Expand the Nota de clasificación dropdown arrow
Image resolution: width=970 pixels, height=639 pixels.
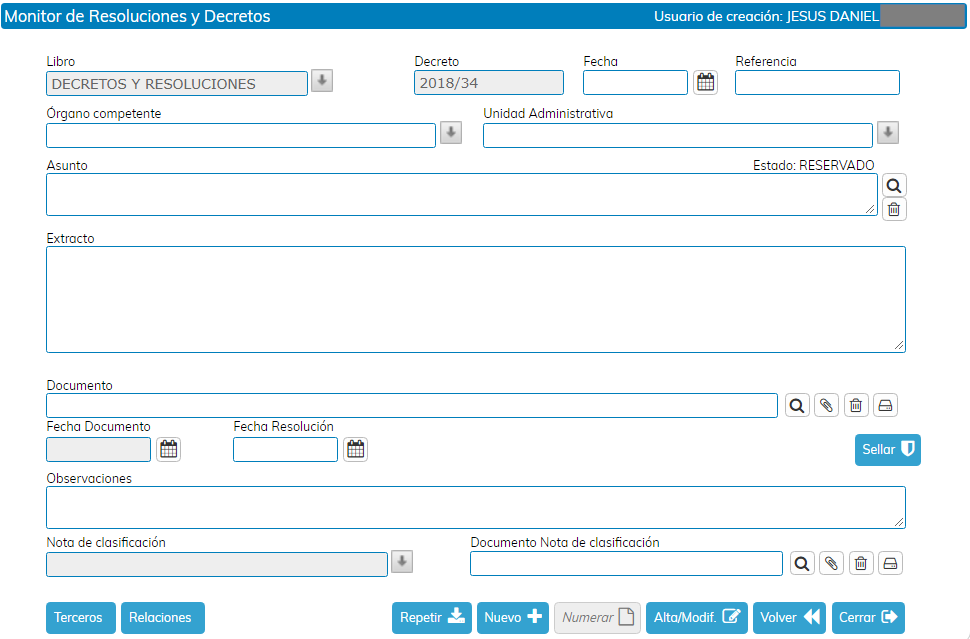(x=402, y=562)
